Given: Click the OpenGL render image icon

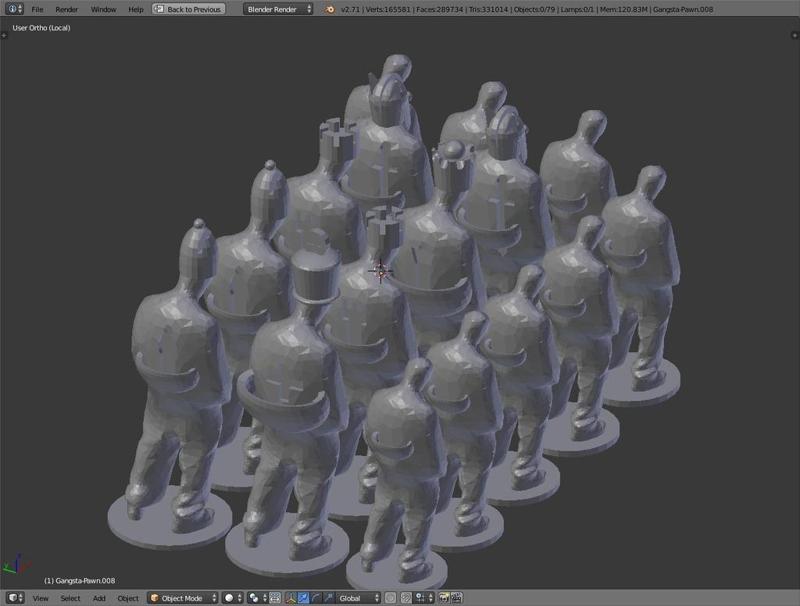Looking at the screenshot, I should click(444, 598).
